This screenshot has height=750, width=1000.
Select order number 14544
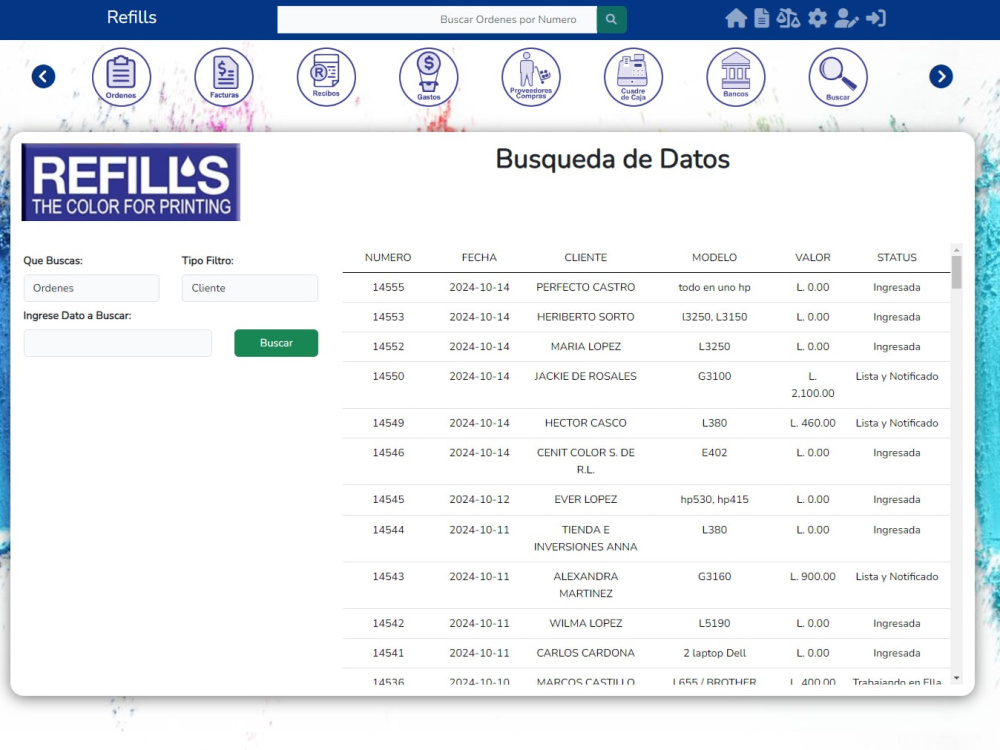coord(388,530)
